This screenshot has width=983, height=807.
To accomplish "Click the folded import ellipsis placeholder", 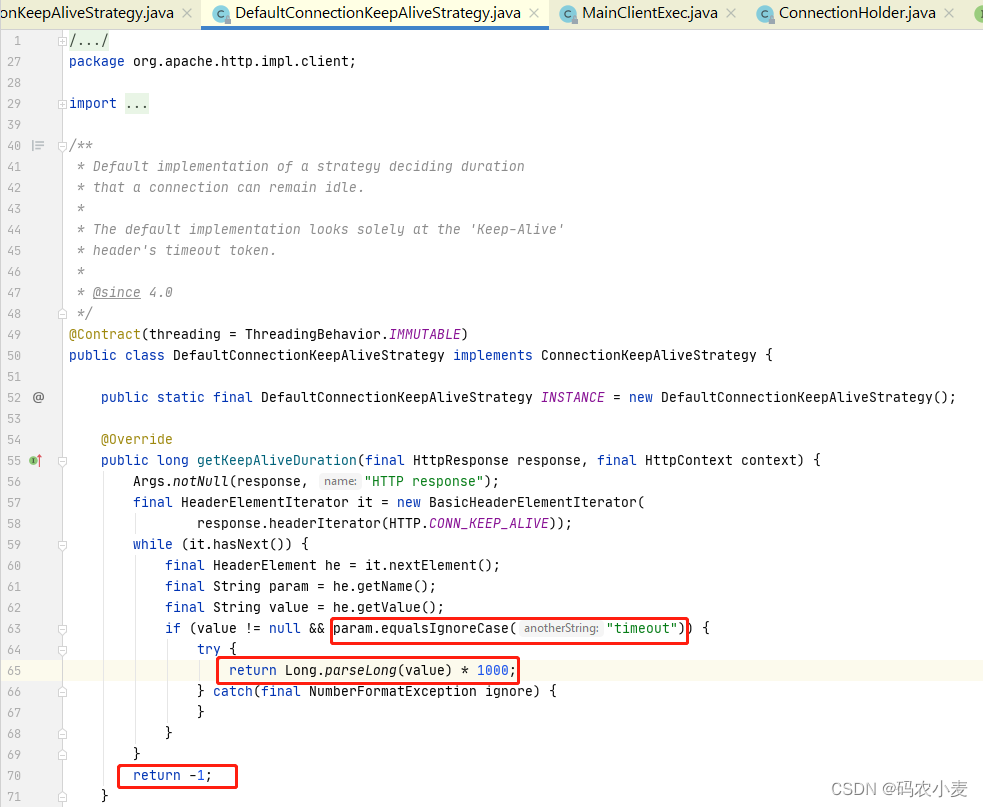I will [137, 103].
